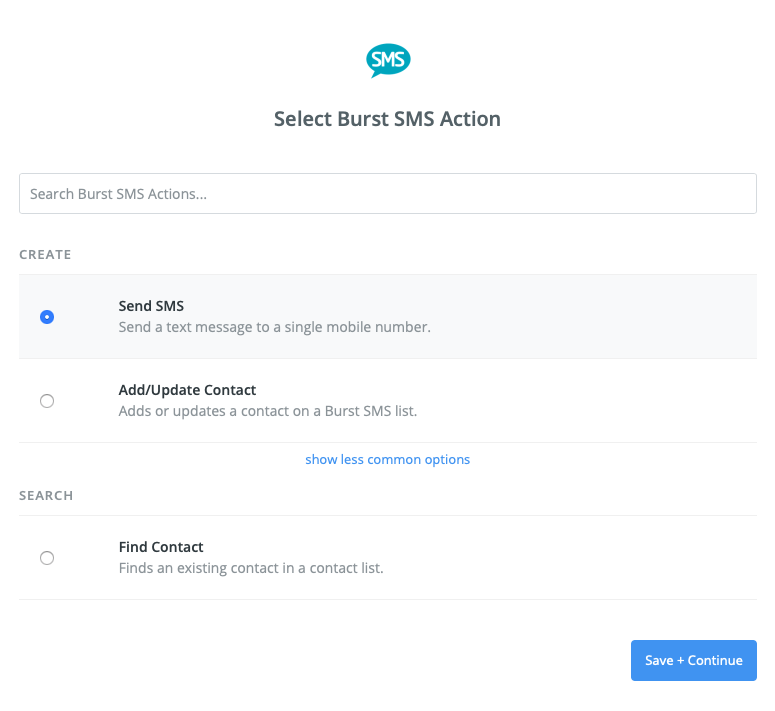Click 'Send a text message to a single mobile number' description
Image resolution: width=775 pixels, height=711 pixels.
click(274, 327)
